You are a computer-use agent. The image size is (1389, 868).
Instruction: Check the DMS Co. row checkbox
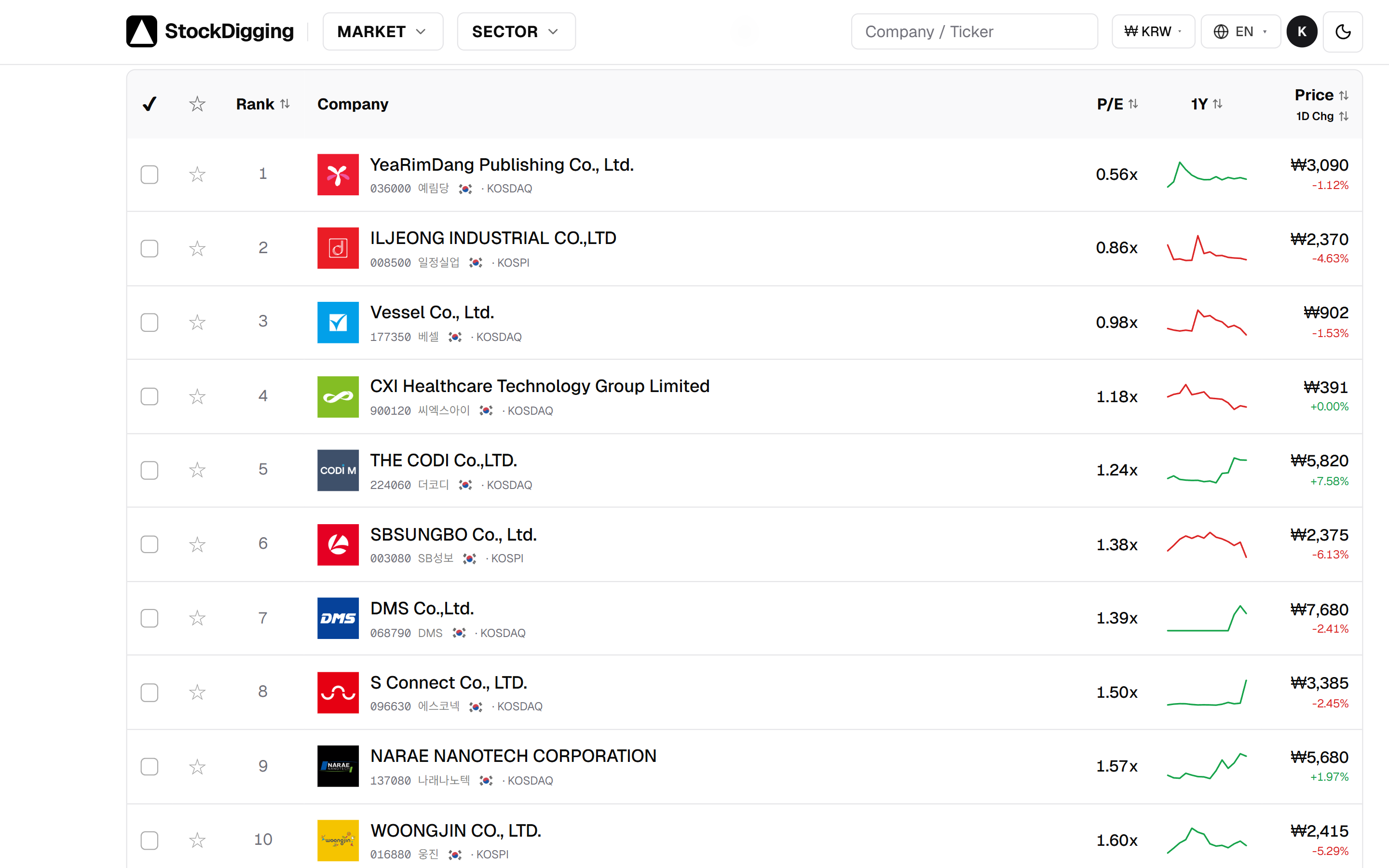click(x=149, y=618)
